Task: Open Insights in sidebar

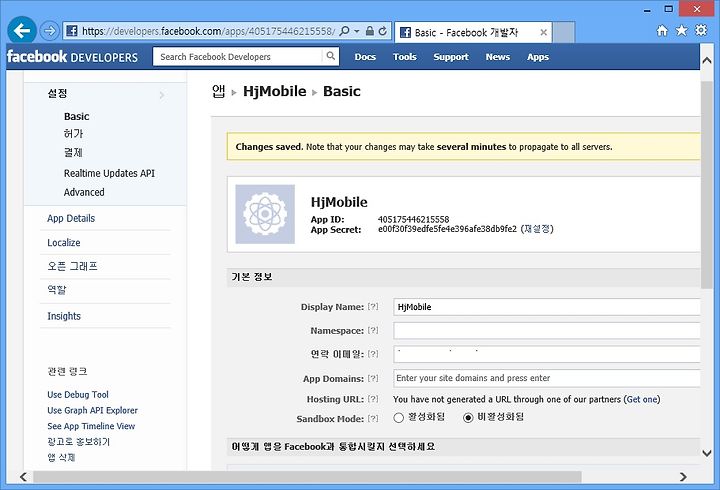Action: pyautogui.click(x=64, y=316)
